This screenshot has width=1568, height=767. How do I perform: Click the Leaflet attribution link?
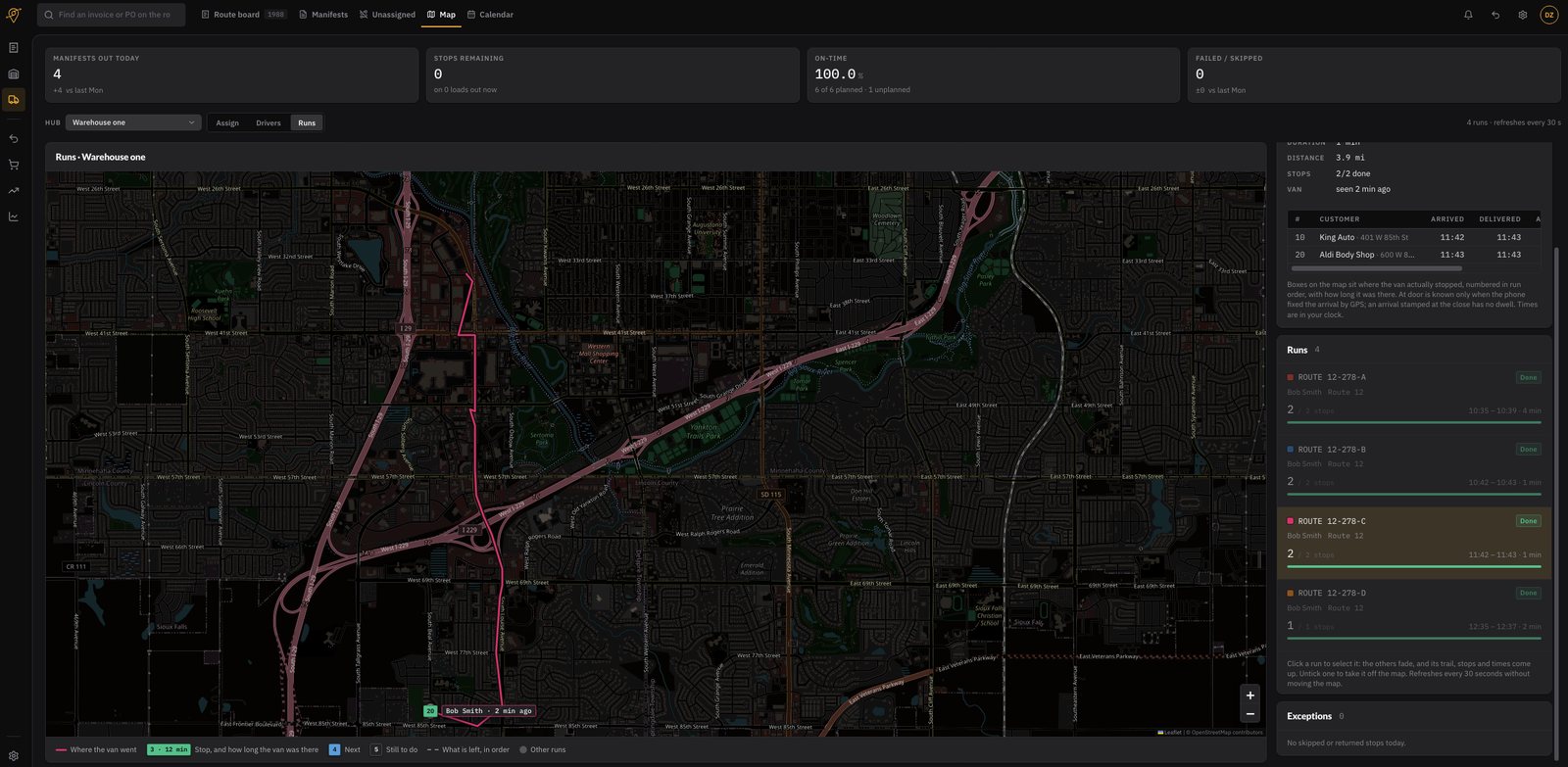tap(1170, 732)
